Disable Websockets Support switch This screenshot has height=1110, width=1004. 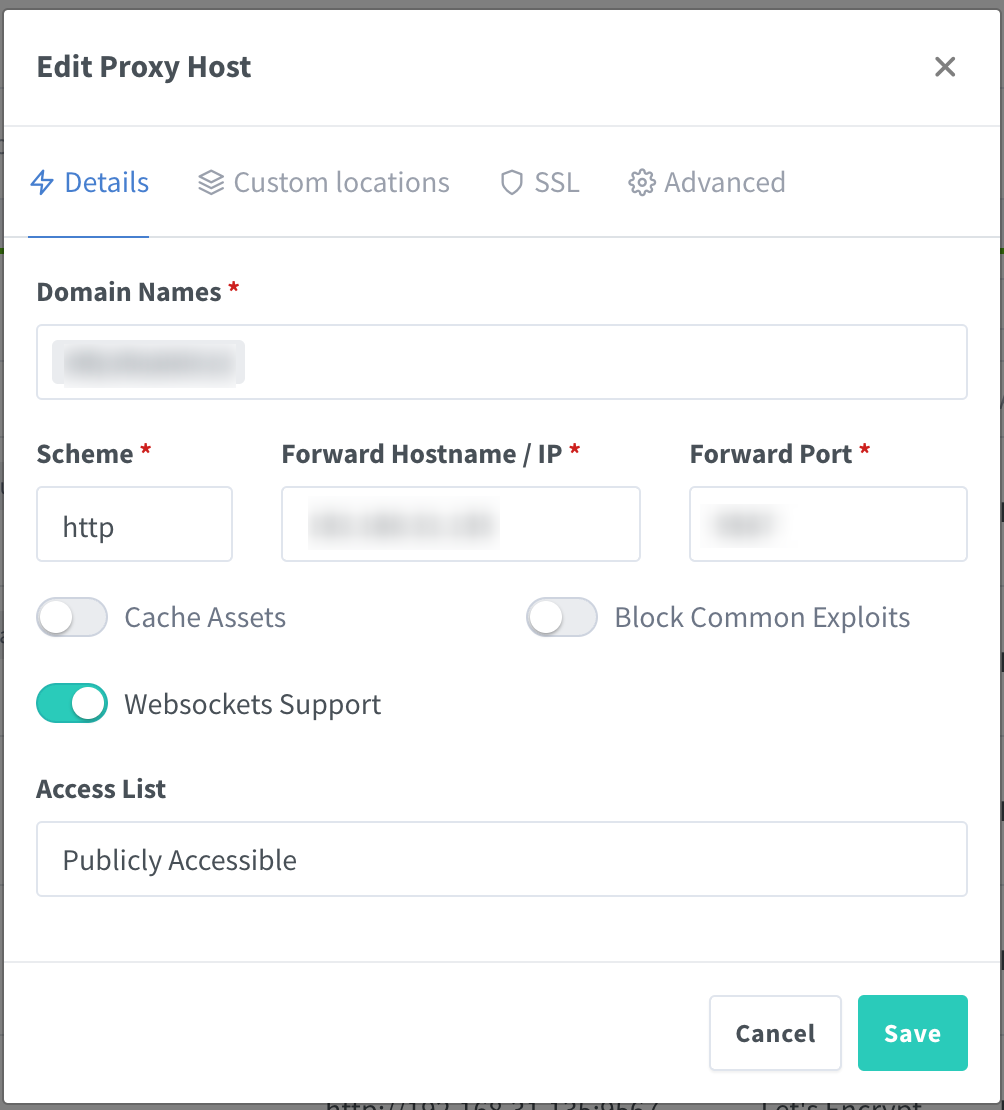[x=72, y=703]
